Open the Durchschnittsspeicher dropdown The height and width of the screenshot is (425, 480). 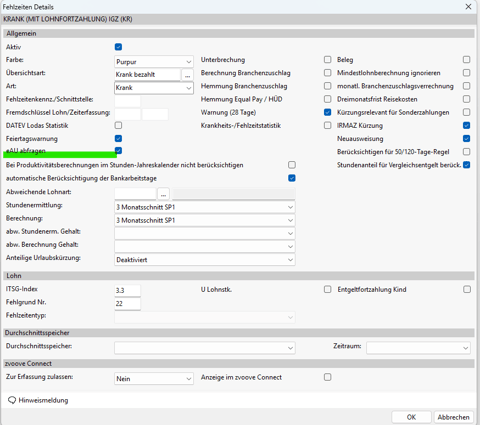pos(205,348)
